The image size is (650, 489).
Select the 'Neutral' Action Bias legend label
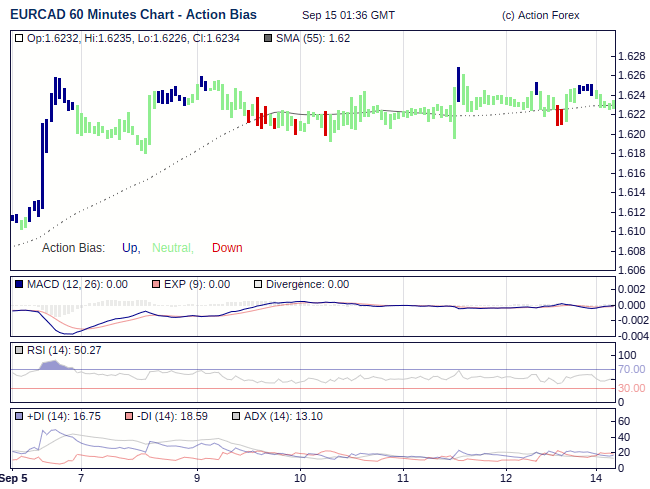tap(171, 248)
